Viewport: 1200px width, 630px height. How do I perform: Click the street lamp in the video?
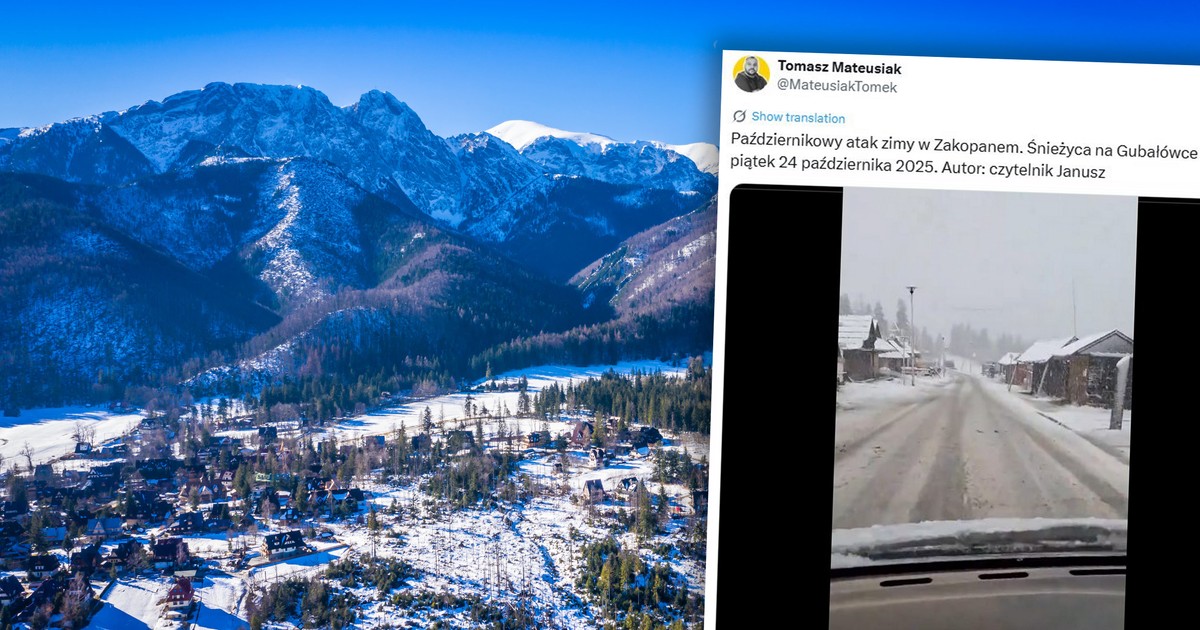click(x=911, y=335)
